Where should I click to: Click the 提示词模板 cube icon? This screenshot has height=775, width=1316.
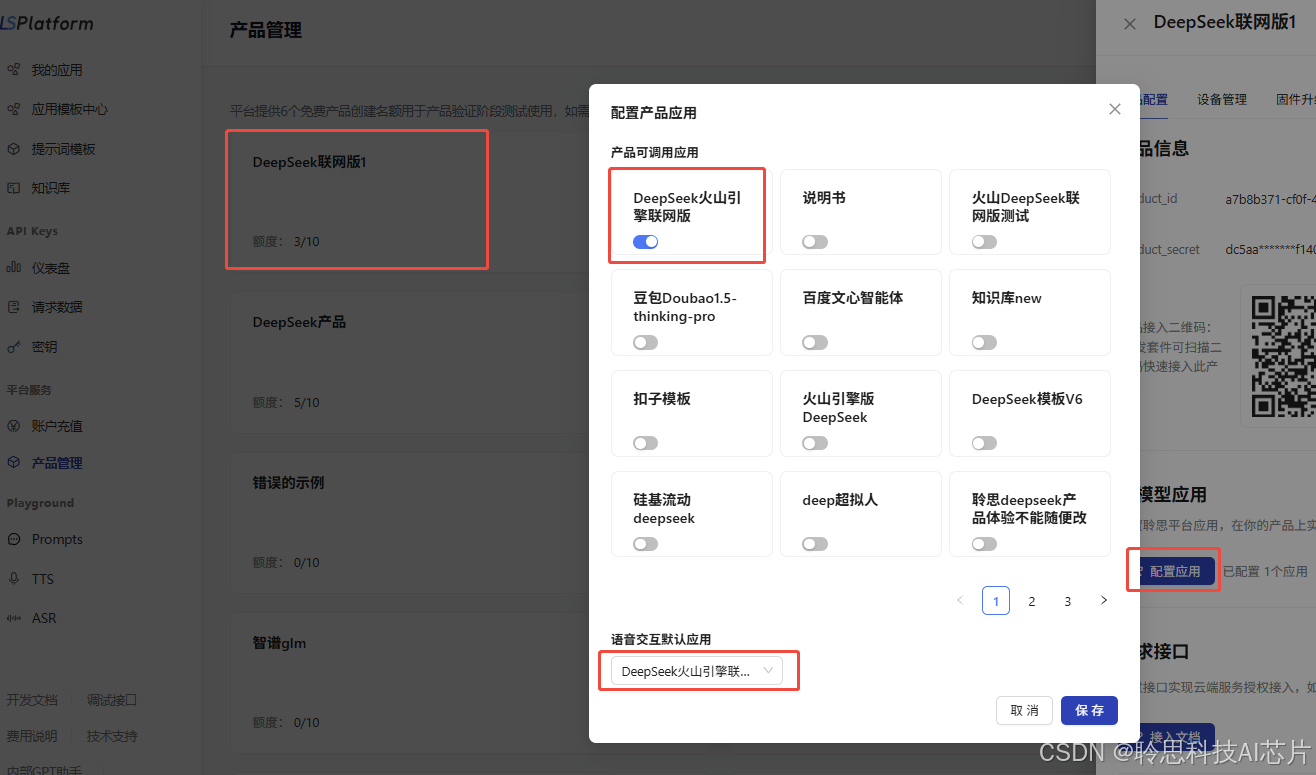pyautogui.click(x=14, y=149)
